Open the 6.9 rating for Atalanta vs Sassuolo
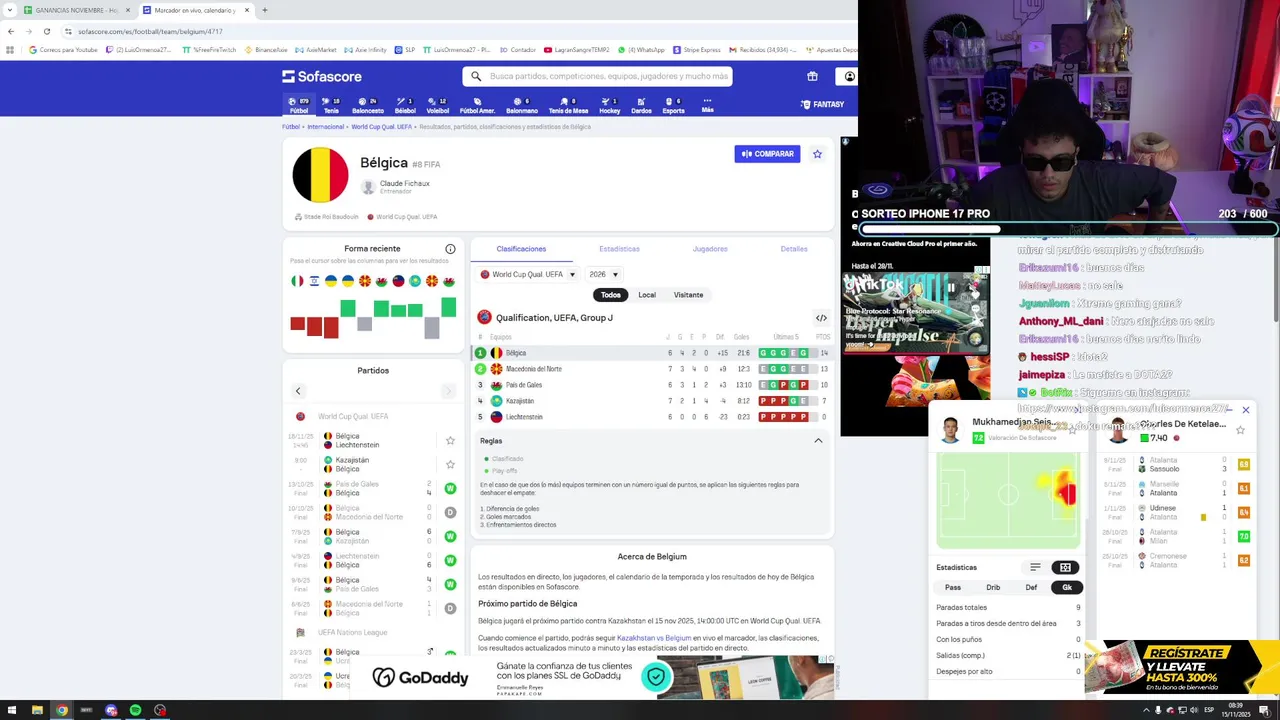Viewport: 1280px width, 720px height. tap(1244, 465)
